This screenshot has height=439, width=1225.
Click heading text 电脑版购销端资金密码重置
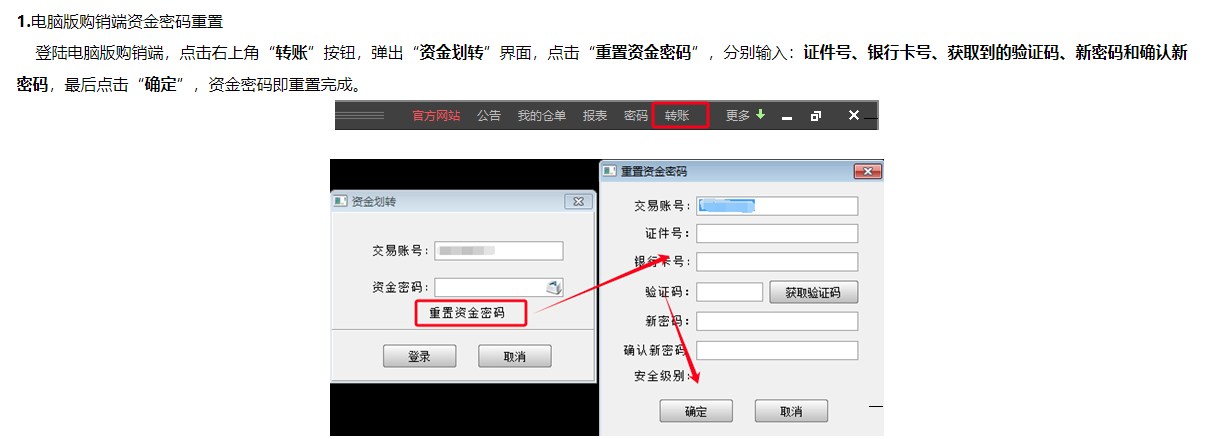[127, 21]
